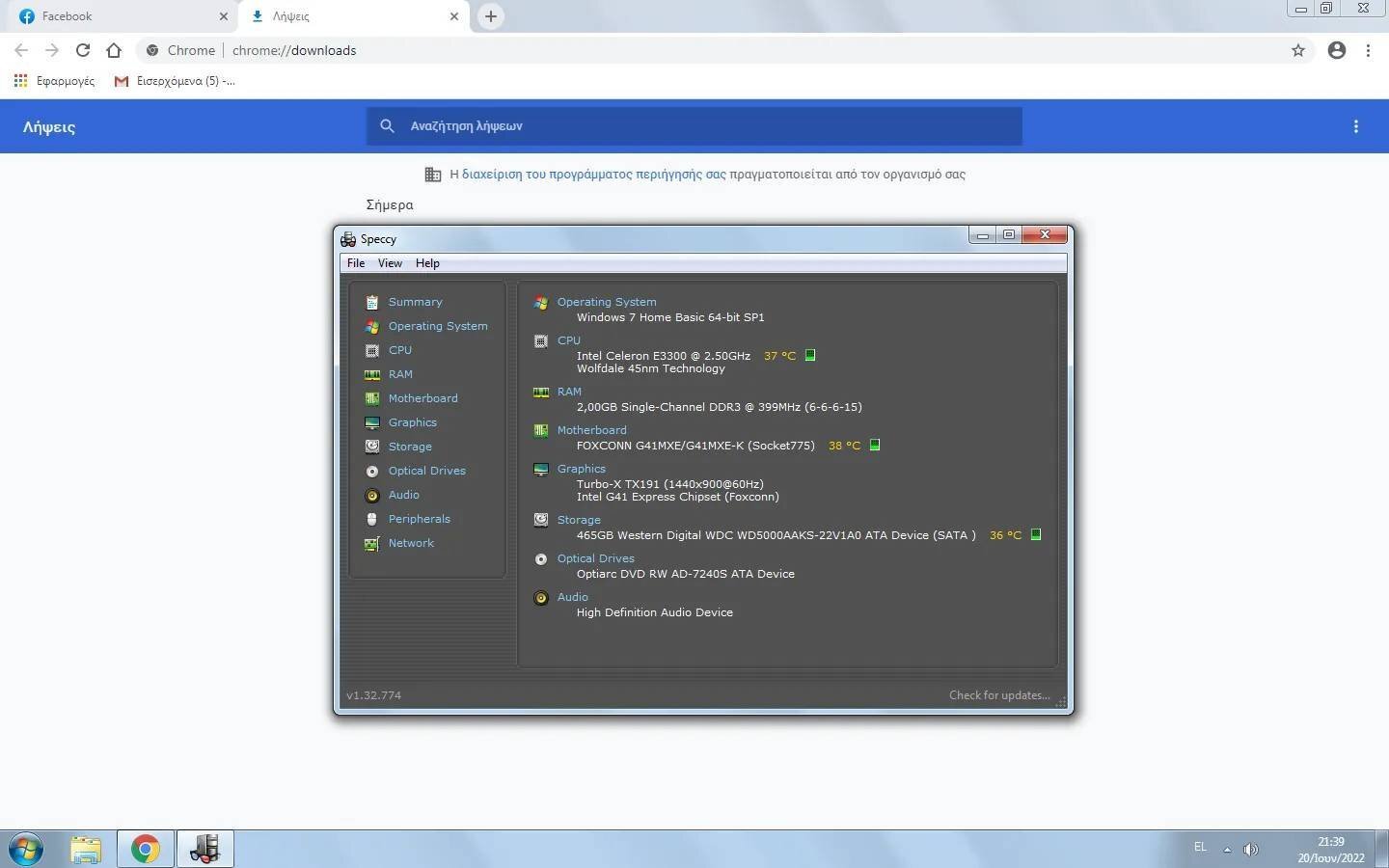Open the CPU section heading link
The image size is (1389, 868).
click(x=568, y=340)
